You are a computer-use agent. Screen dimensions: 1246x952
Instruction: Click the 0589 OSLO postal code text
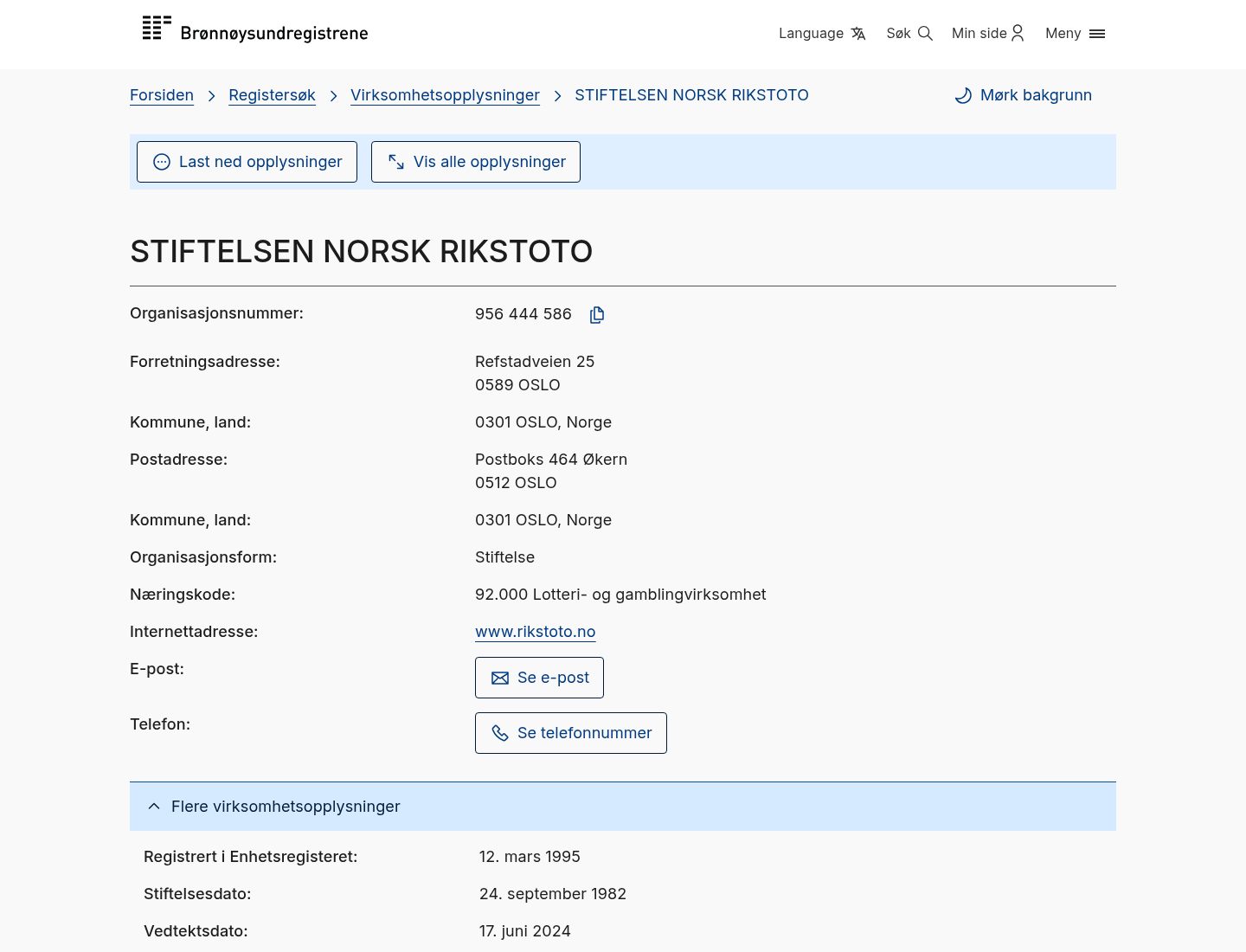click(x=517, y=385)
